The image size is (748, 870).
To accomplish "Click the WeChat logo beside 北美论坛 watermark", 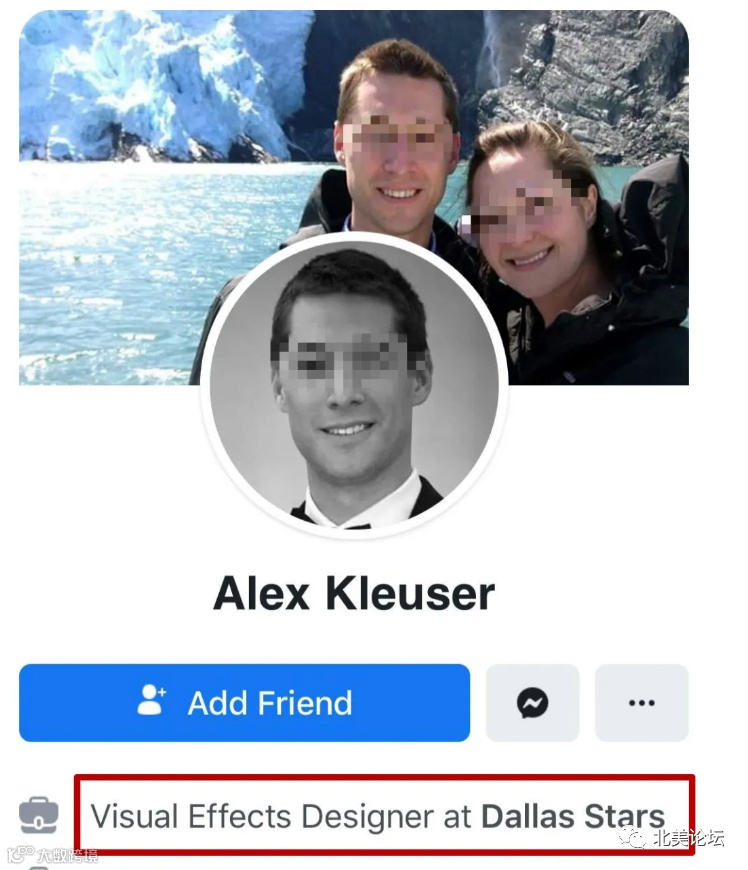I will coord(633,836).
